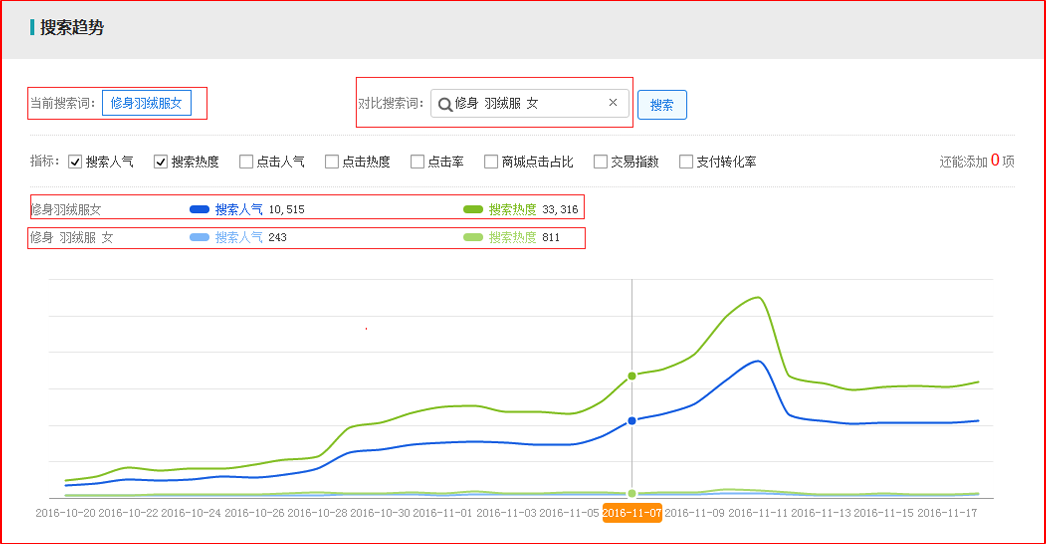Select the 支付转化率 checkbox
Viewport: 1046px width, 544px height.
pos(686,162)
